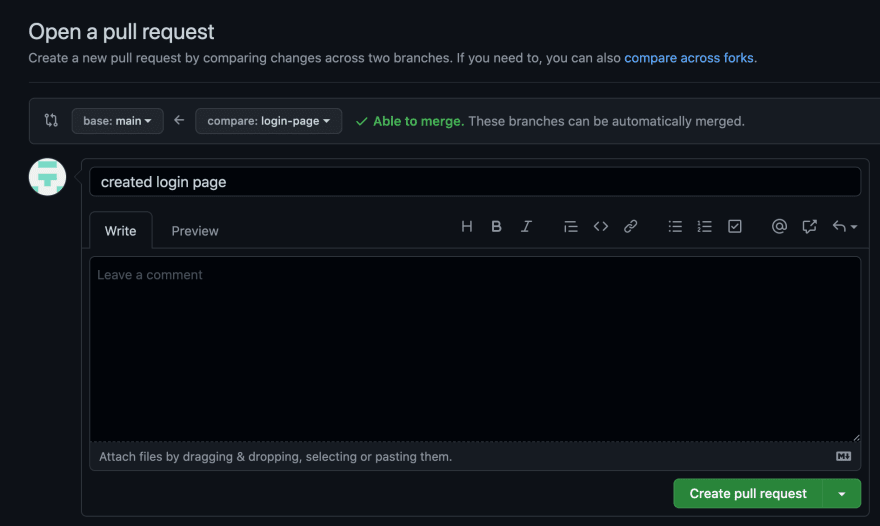Insert a quote block
Viewport: 880px width, 526px height.
(570, 226)
